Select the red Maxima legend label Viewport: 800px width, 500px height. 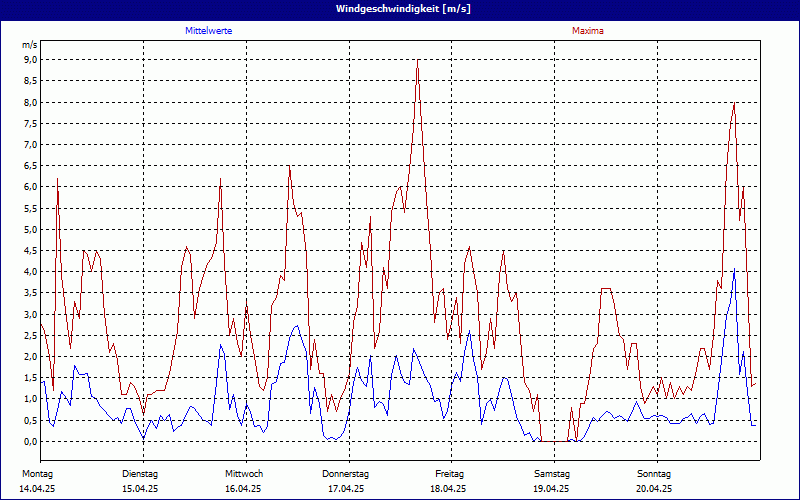(x=587, y=31)
